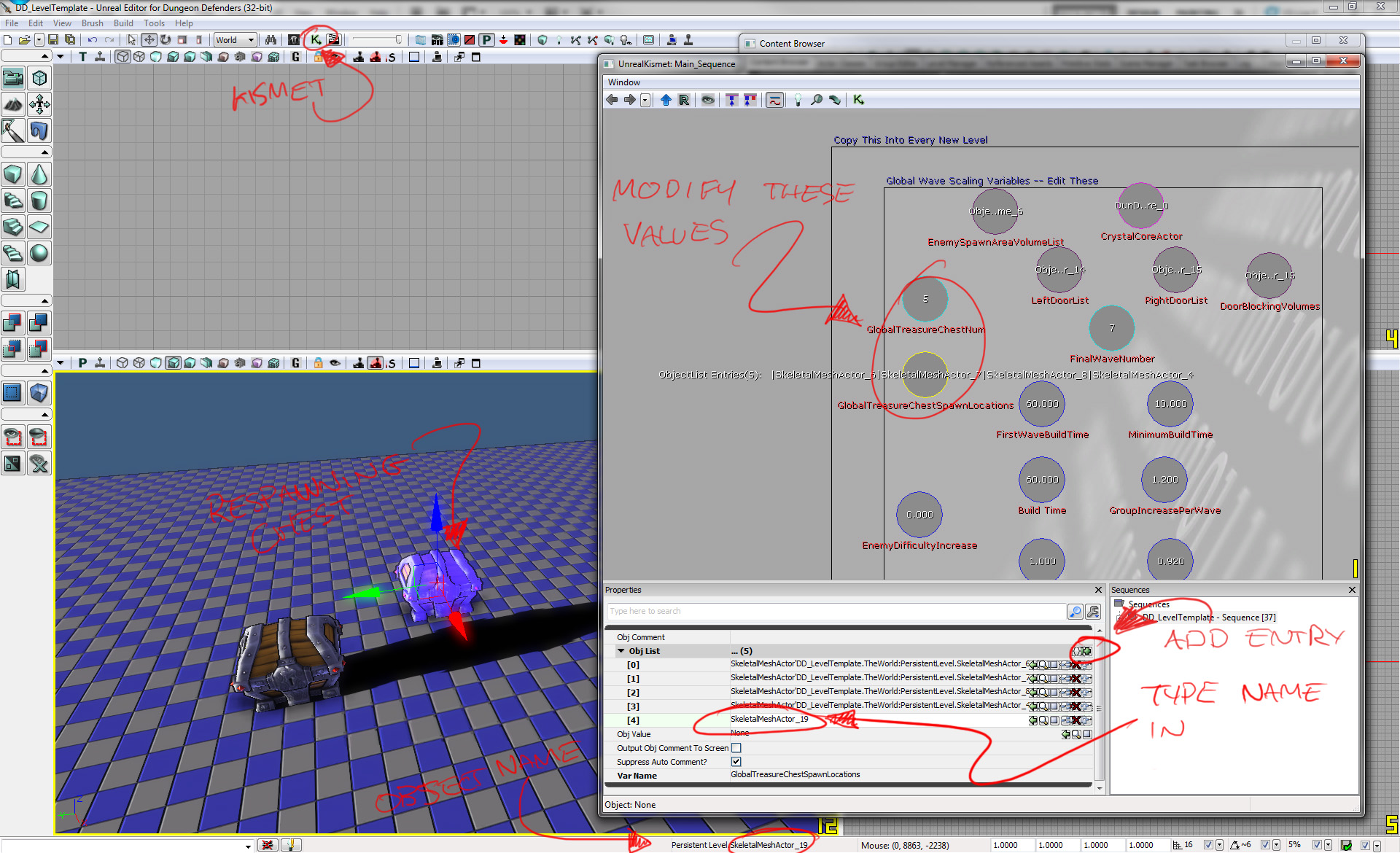Click the CSG Subtract button
The height and width of the screenshot is (853, 1400).
pyautogui.click(x=39, y=322)
